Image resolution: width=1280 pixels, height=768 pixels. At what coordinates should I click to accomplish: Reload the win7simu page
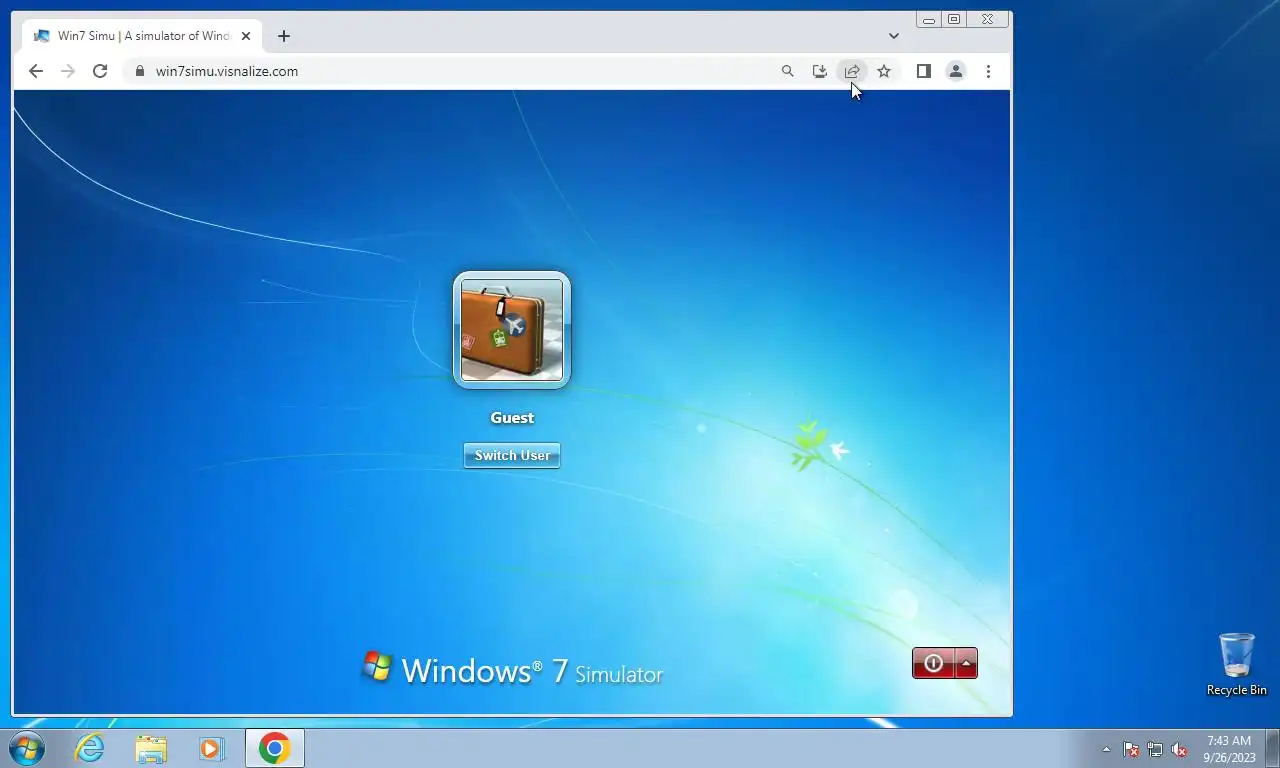[x=100, y=71]
